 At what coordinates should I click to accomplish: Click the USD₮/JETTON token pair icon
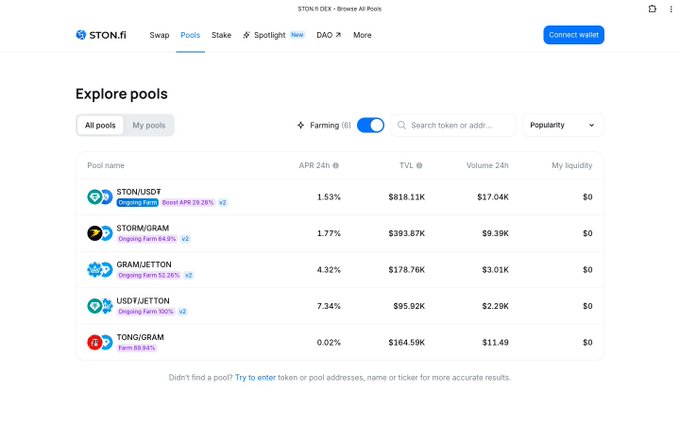tap(100, 306)
